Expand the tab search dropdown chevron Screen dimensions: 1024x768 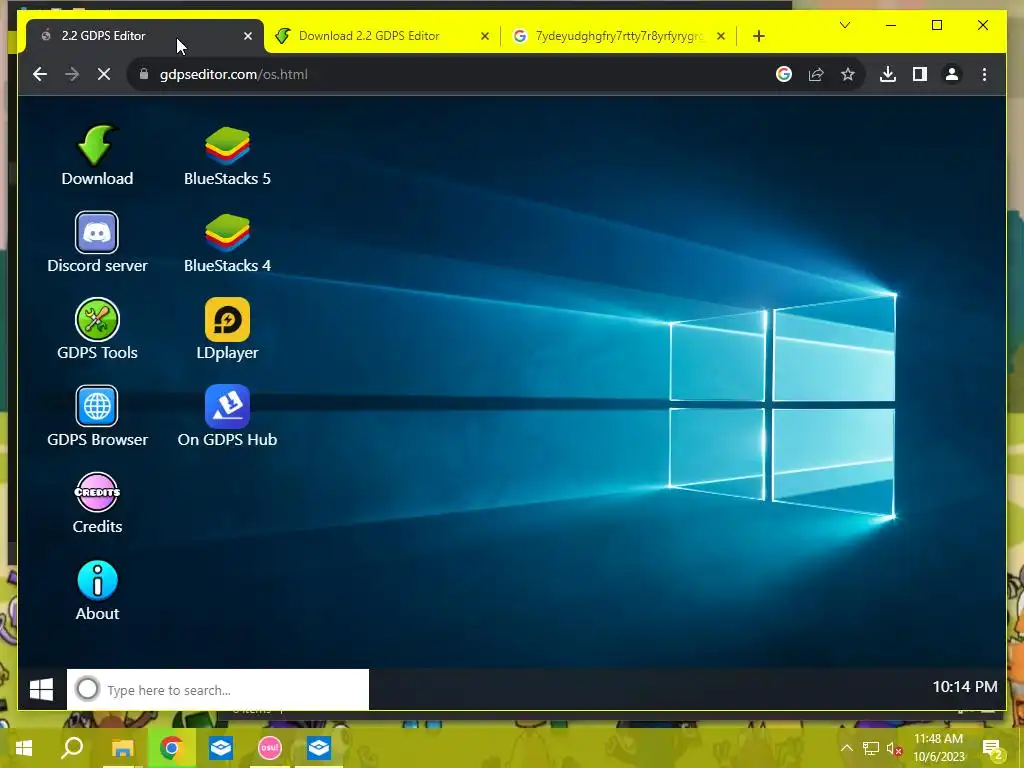[844, 25]
